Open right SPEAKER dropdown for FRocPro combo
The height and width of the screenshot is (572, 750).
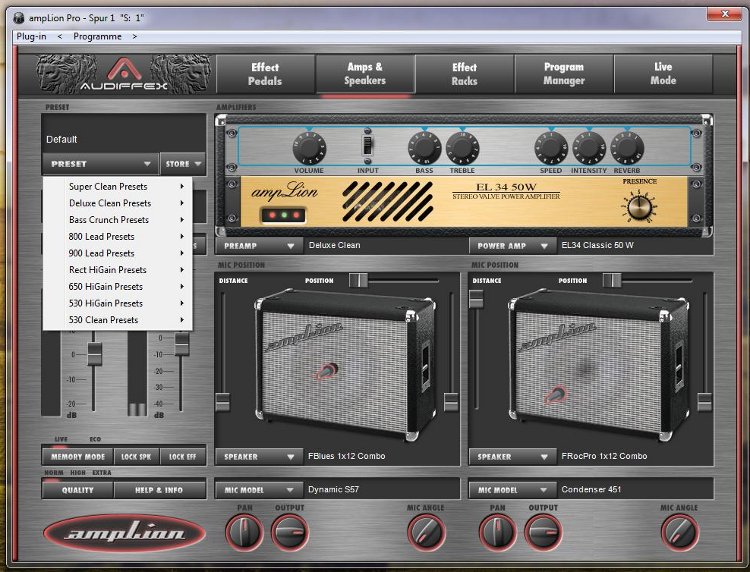pyautogui.click(x=512, y=457)
